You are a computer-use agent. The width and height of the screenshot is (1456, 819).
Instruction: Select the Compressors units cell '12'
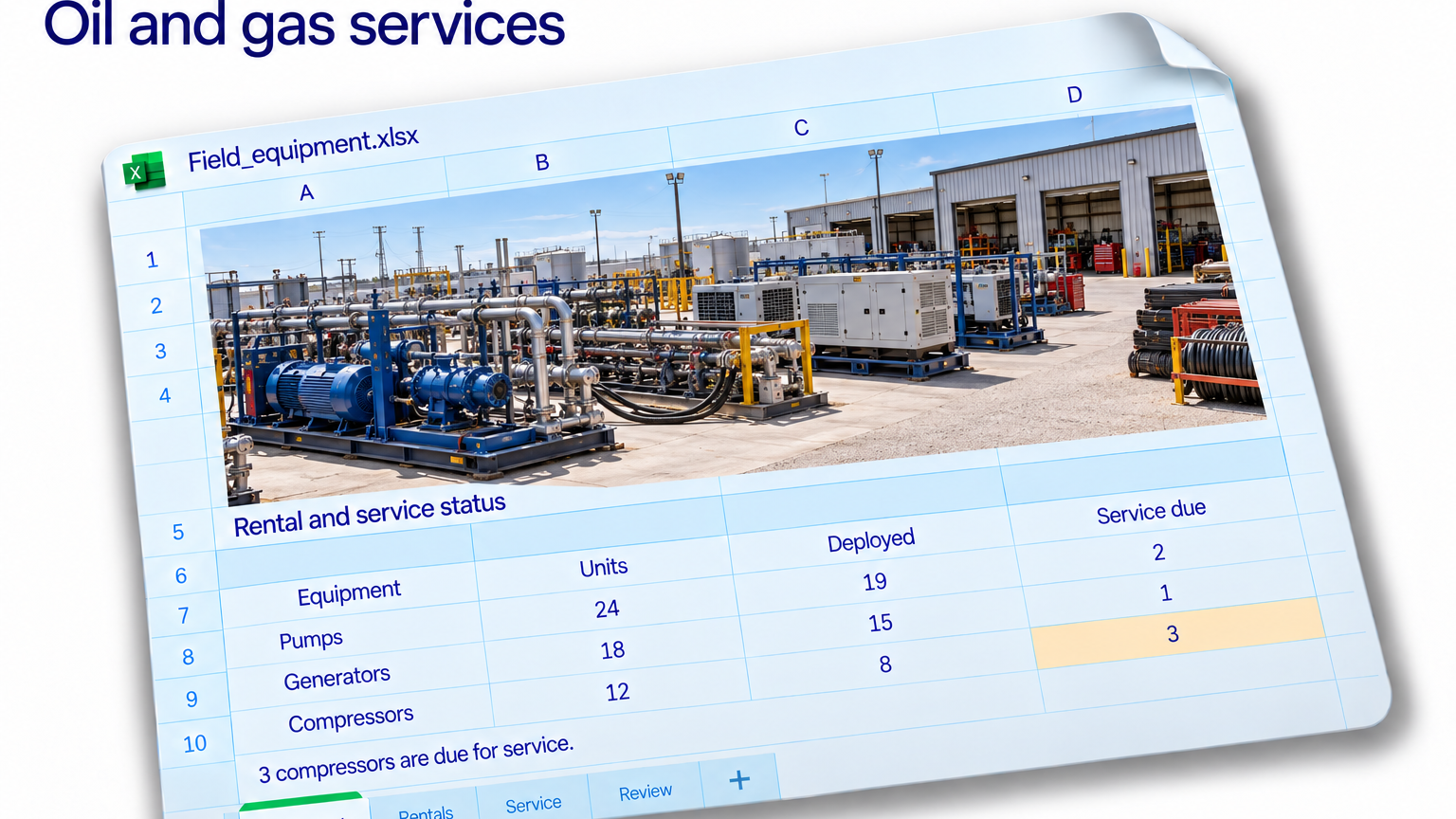click(x=617, y=692)
